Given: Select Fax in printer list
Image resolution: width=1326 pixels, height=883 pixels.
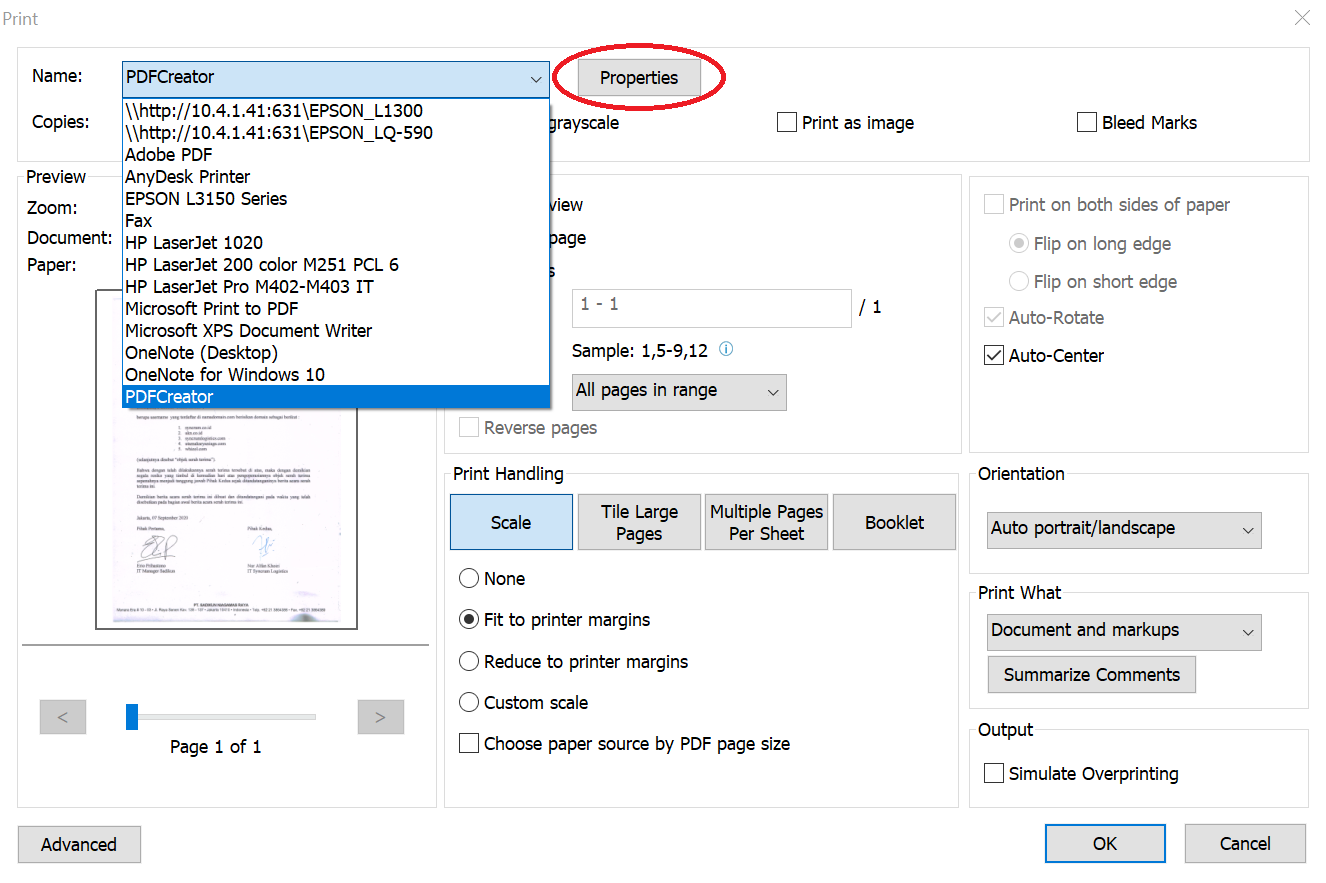Looking at the screenshot, I should pos(336,221).
